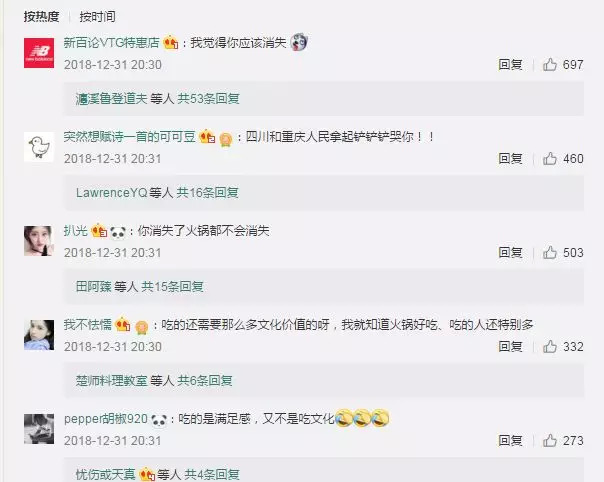Open LawrenceYQ's profile link
Screen dimensions: 604x482
coord(112,193)
